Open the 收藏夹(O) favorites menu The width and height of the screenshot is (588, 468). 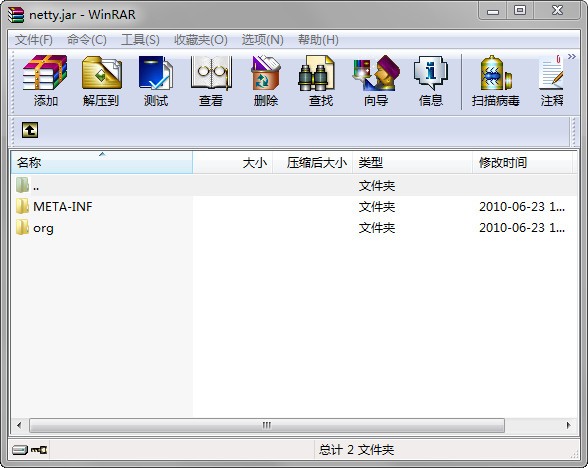point(201,39)
